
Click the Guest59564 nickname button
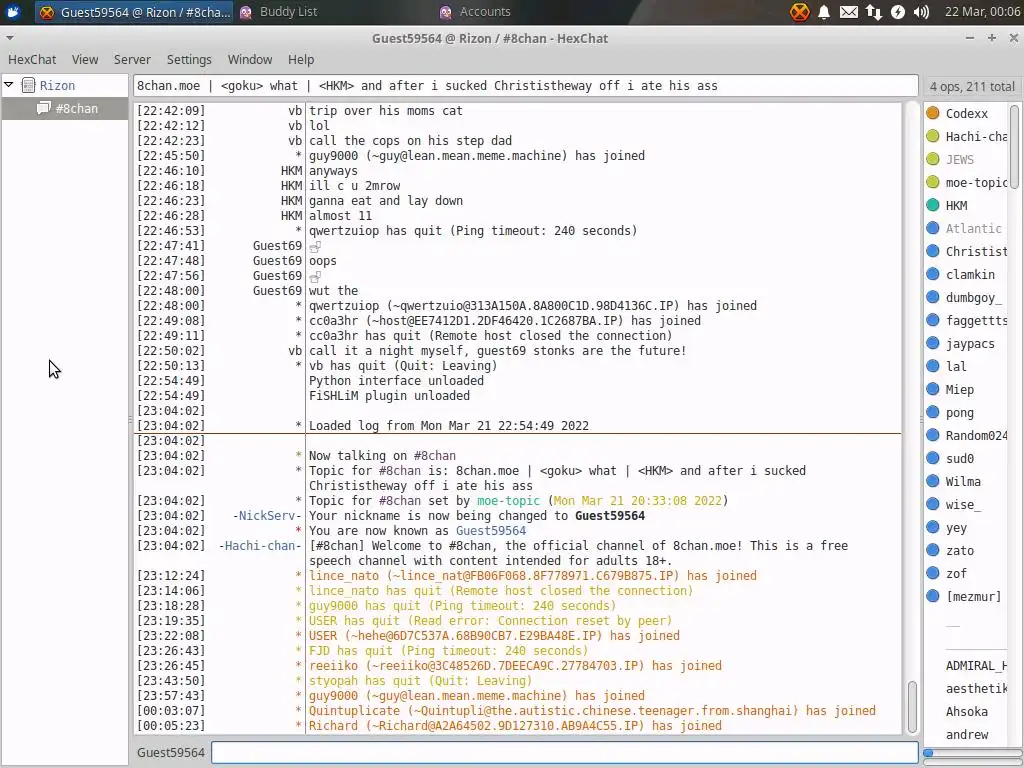tap(170, 752)
